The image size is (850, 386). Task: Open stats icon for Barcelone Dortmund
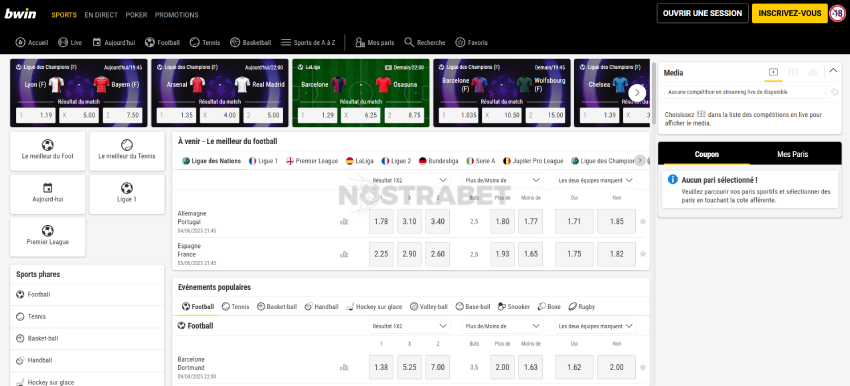(x=344, y=368)
